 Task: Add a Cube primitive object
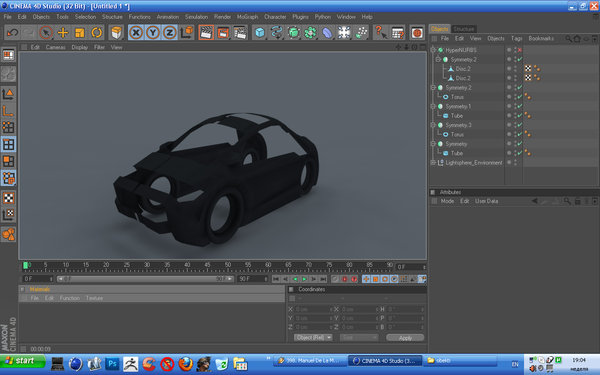(260, 33)
